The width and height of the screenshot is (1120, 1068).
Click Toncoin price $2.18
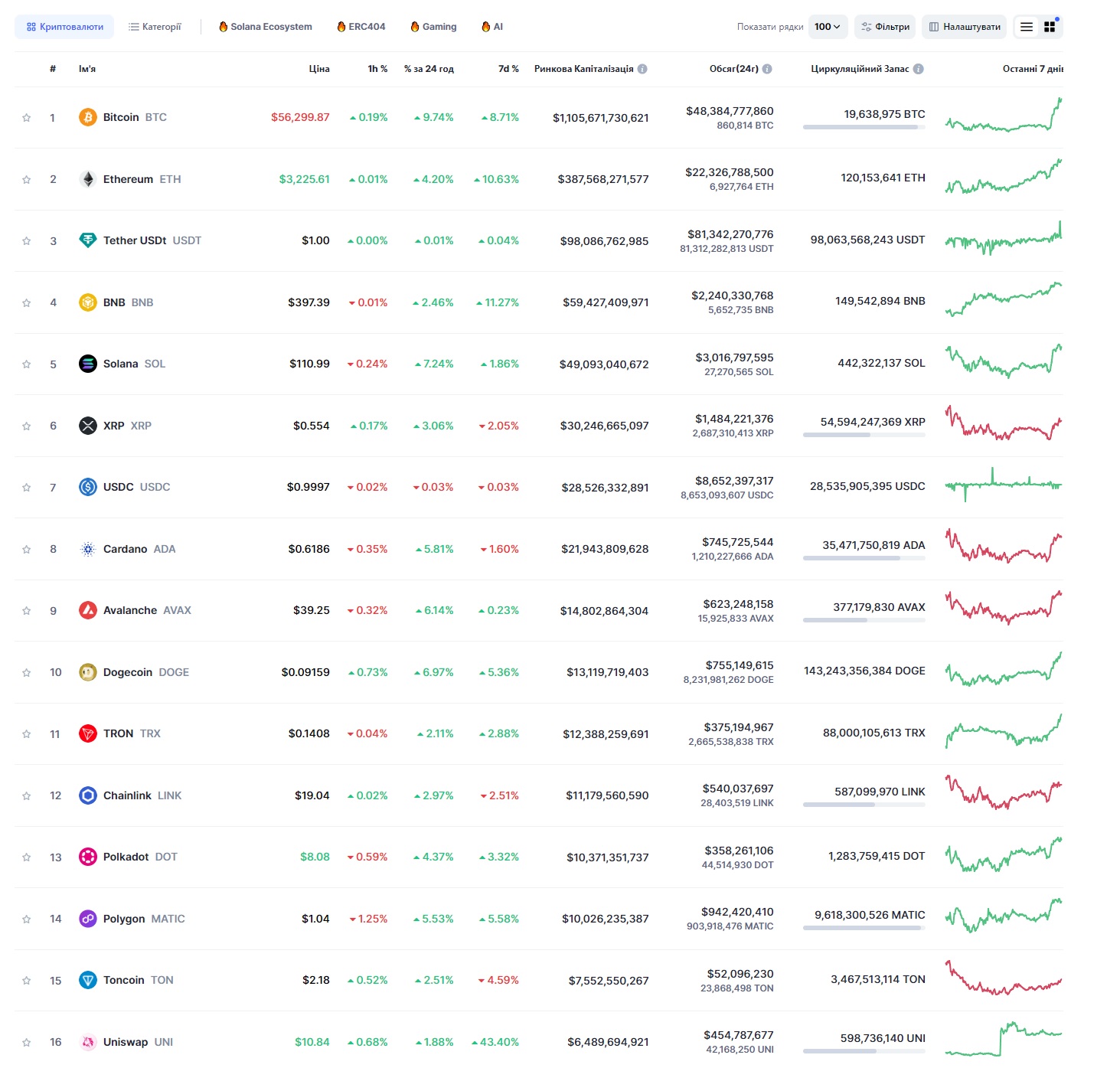point(316,980)
